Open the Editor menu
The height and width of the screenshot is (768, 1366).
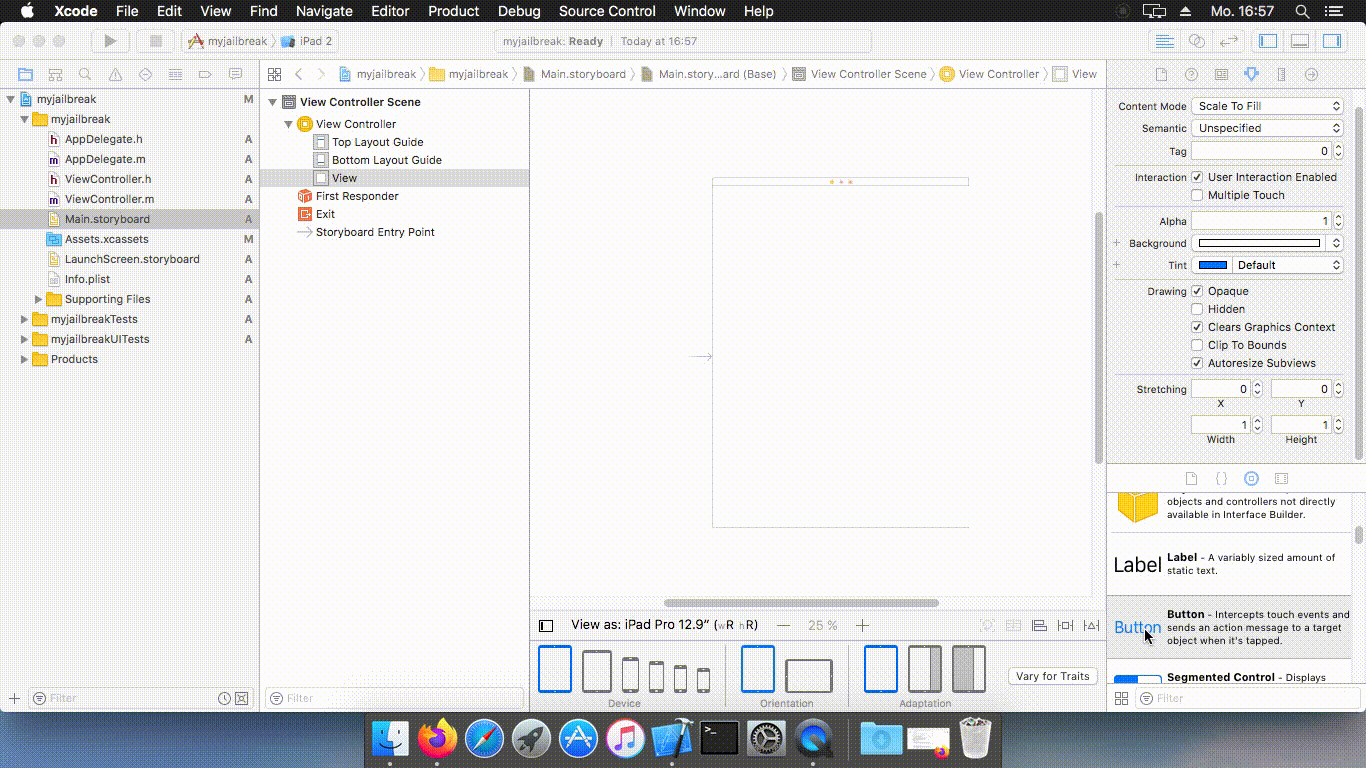(x=390, y=11)
